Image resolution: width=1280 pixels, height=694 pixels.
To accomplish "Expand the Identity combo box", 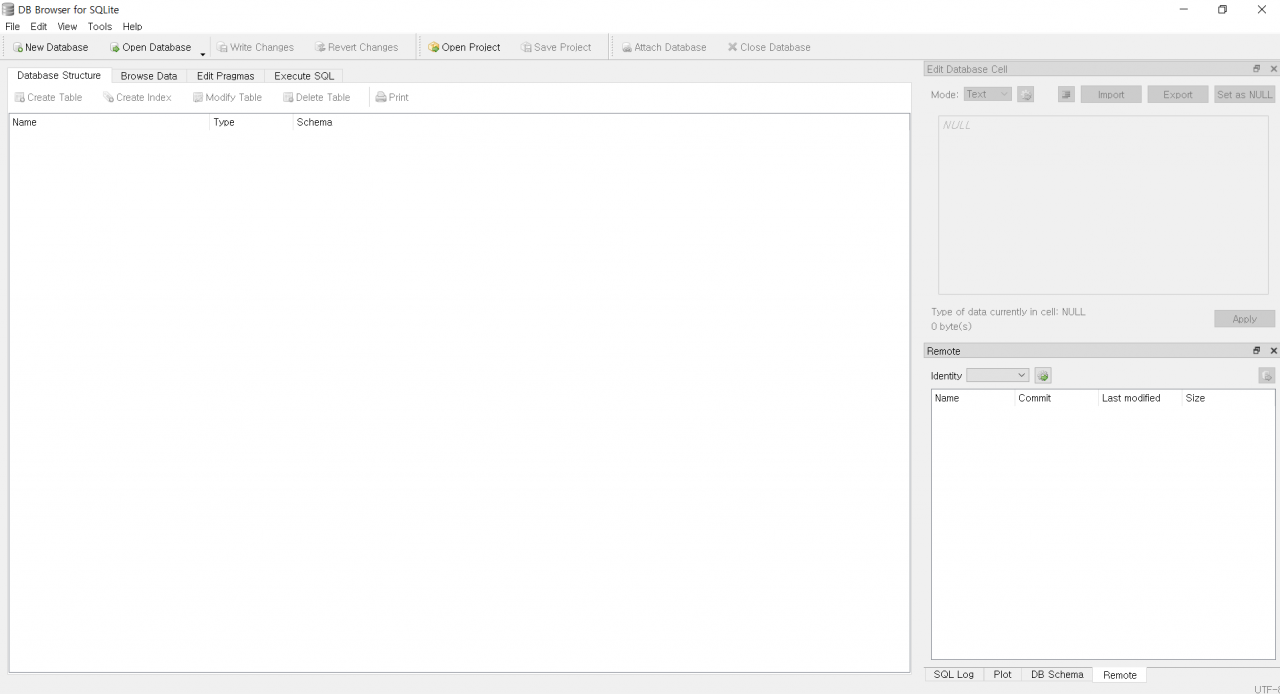I will click(x=997, y=376).
